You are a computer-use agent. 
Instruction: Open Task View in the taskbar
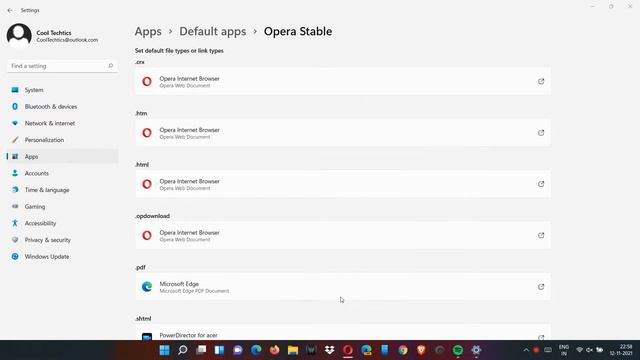click(x=201, y=350)
